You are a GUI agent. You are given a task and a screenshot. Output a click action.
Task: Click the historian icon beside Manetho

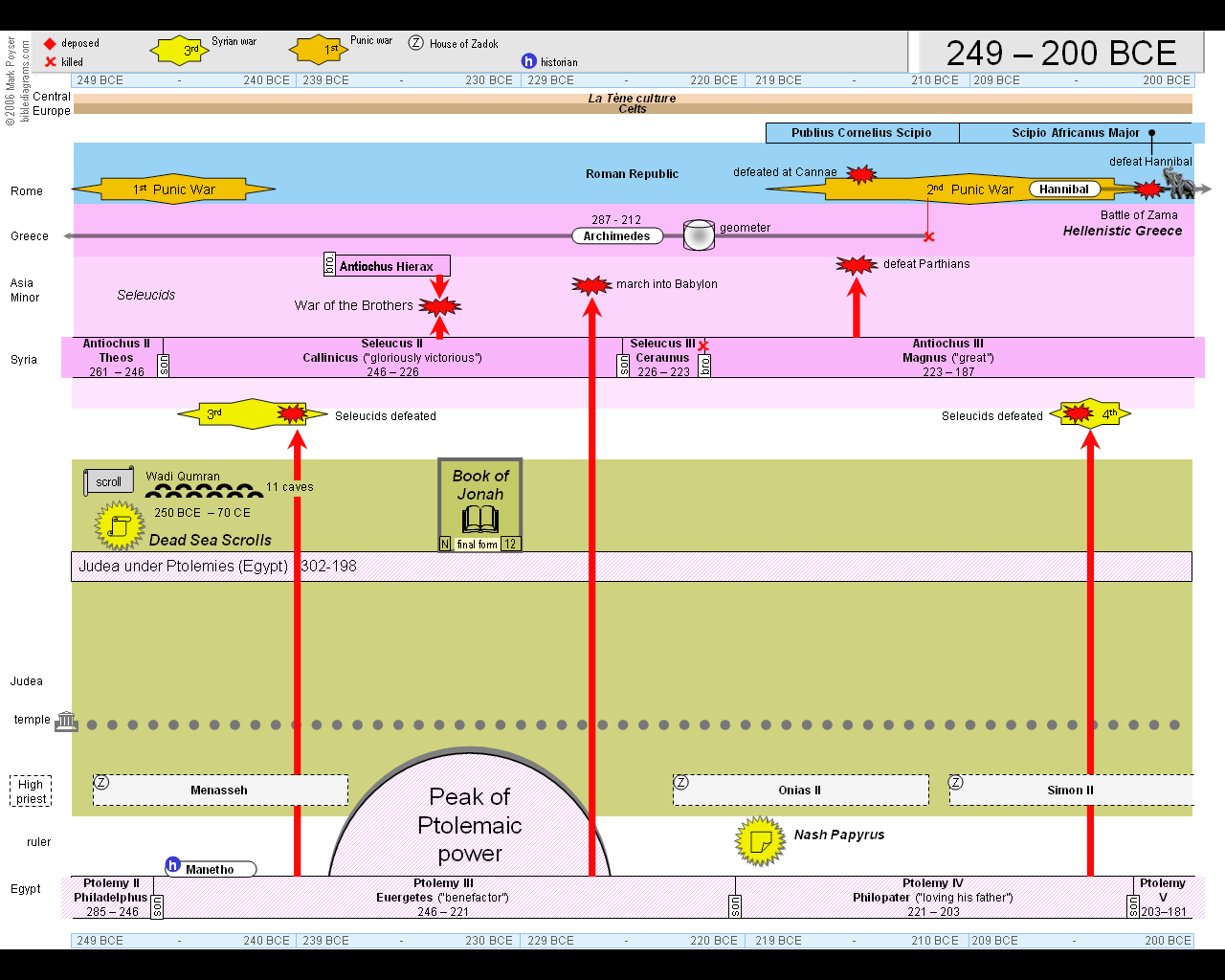[173, 865]
